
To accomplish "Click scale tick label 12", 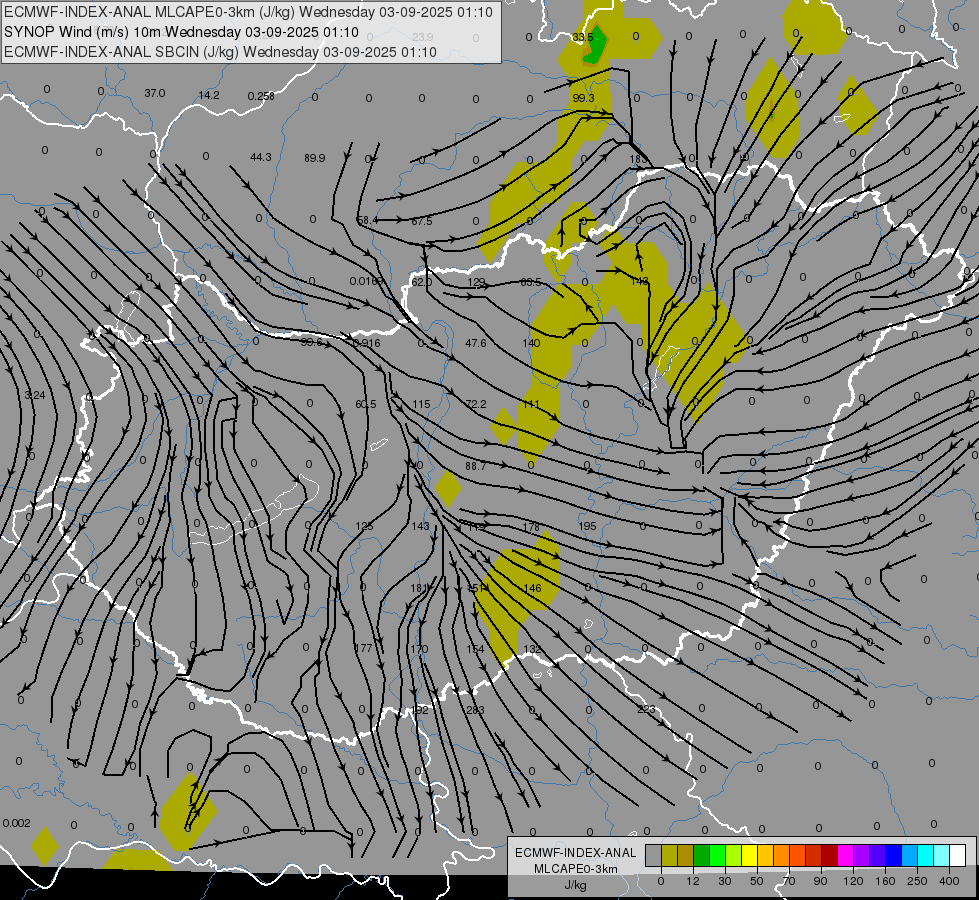I will click(x=693, y=881).
